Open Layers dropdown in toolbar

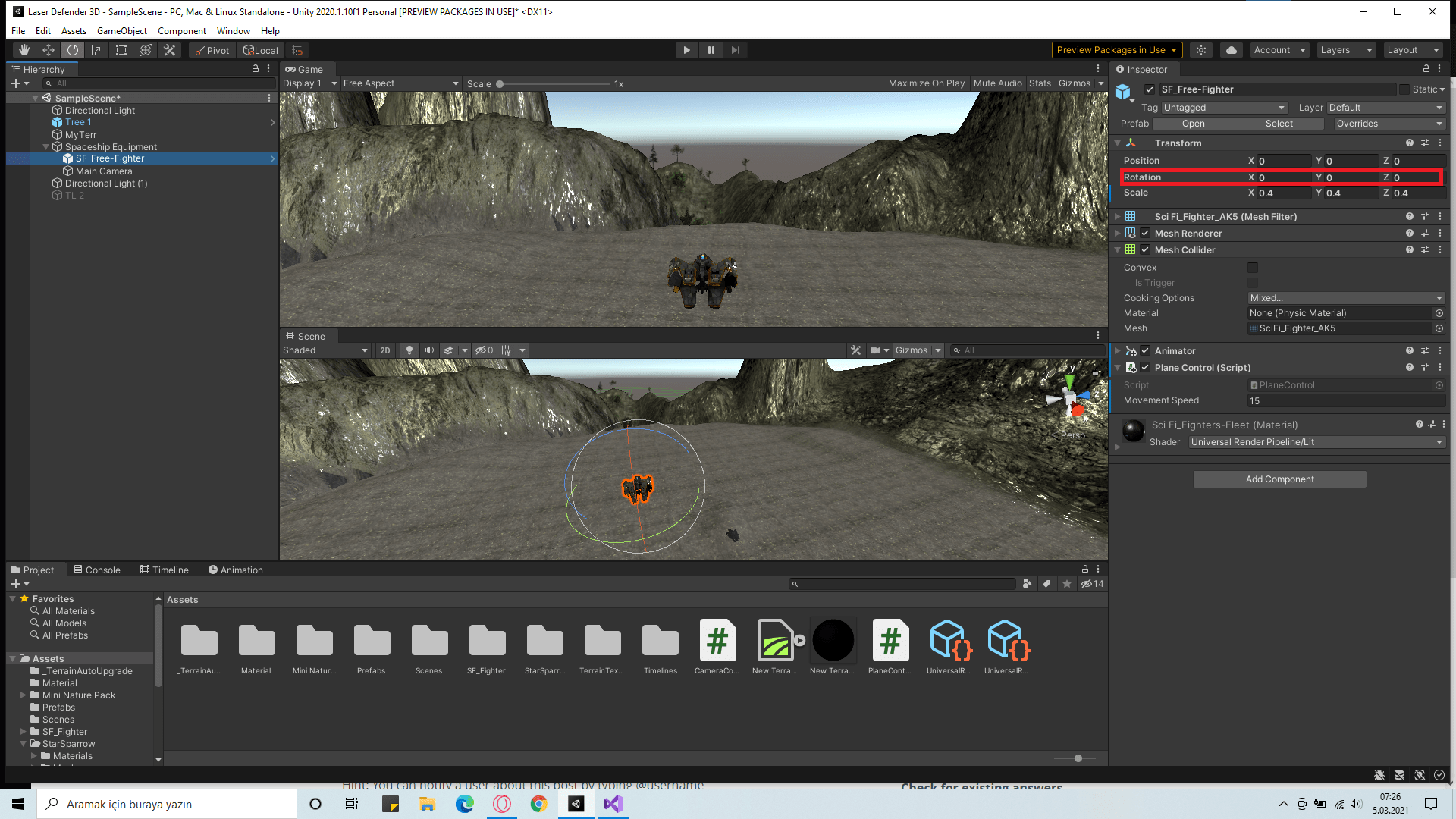tap(1346, 50)
